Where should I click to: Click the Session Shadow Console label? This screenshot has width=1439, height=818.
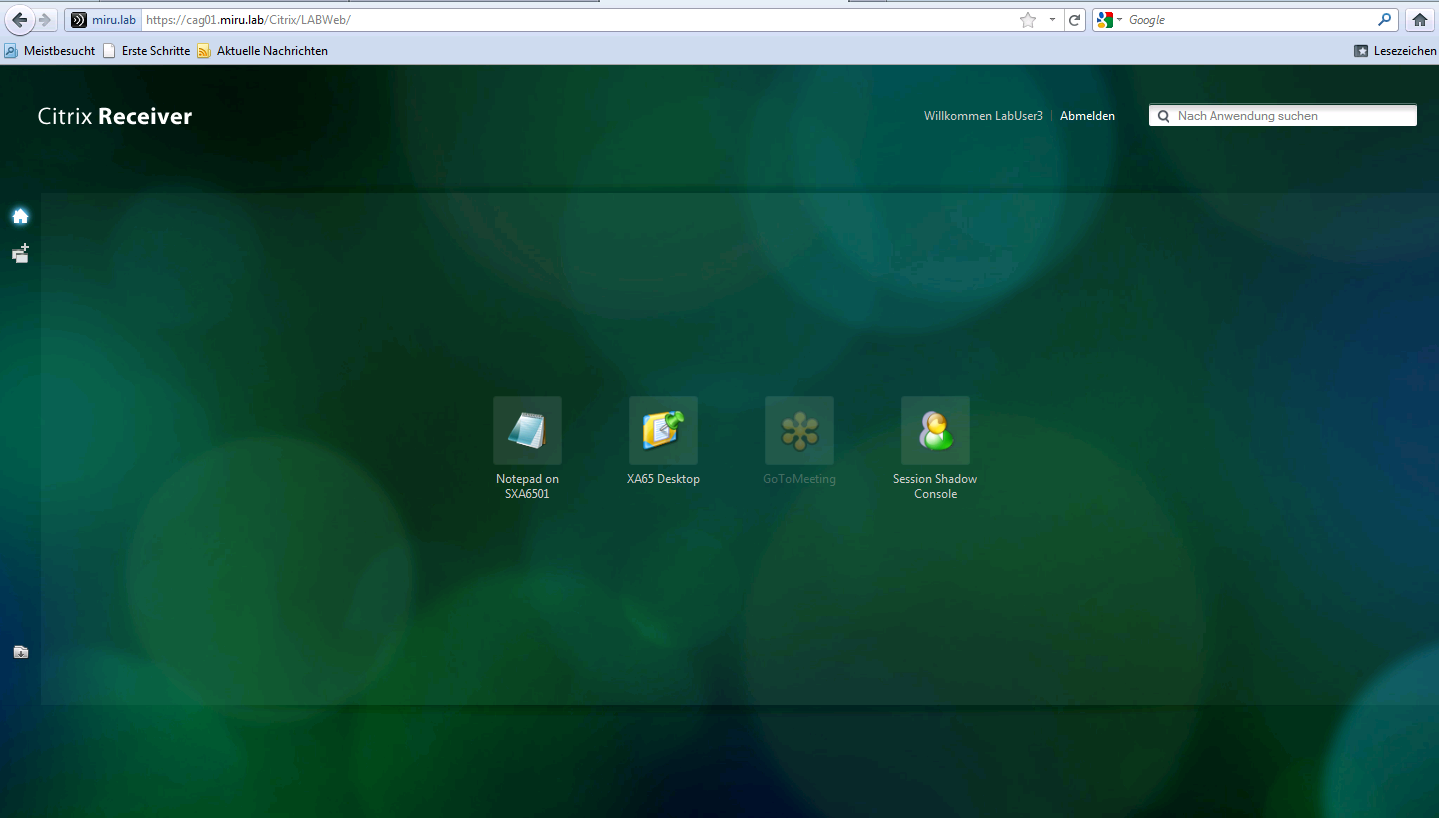tap(935, 486)
